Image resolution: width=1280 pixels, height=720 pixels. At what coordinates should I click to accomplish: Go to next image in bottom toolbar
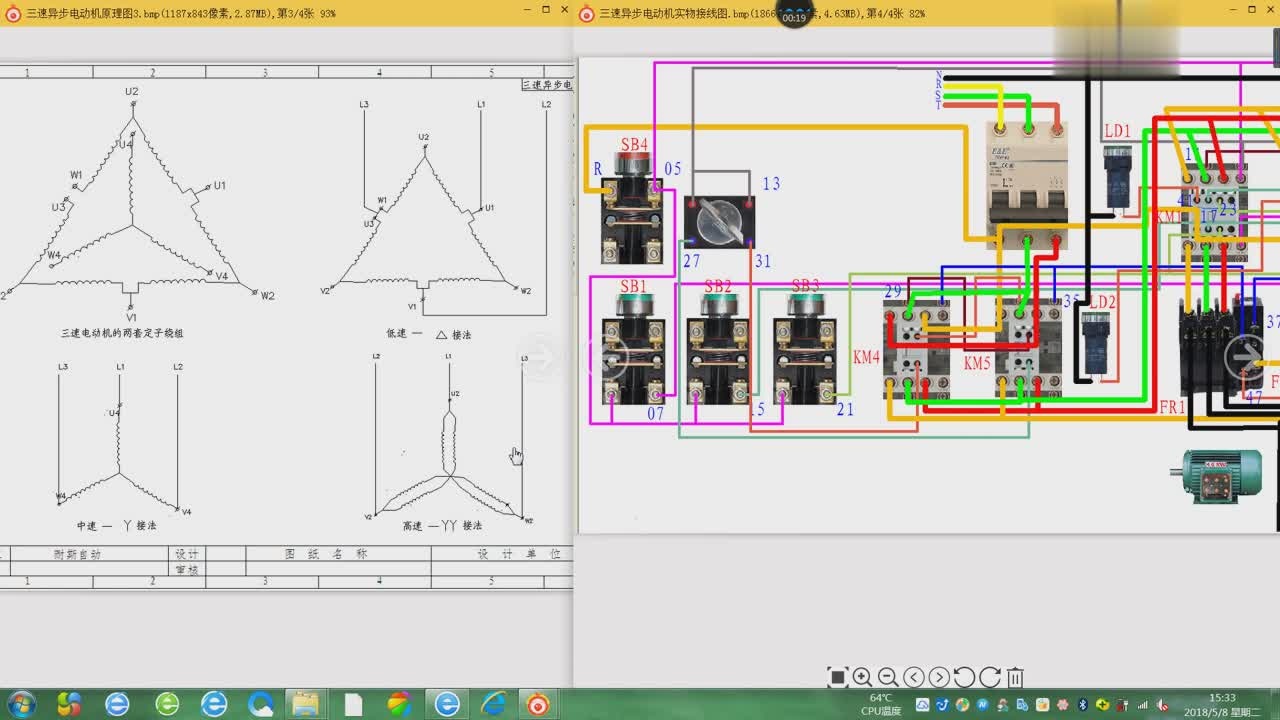tap(939, 677)
